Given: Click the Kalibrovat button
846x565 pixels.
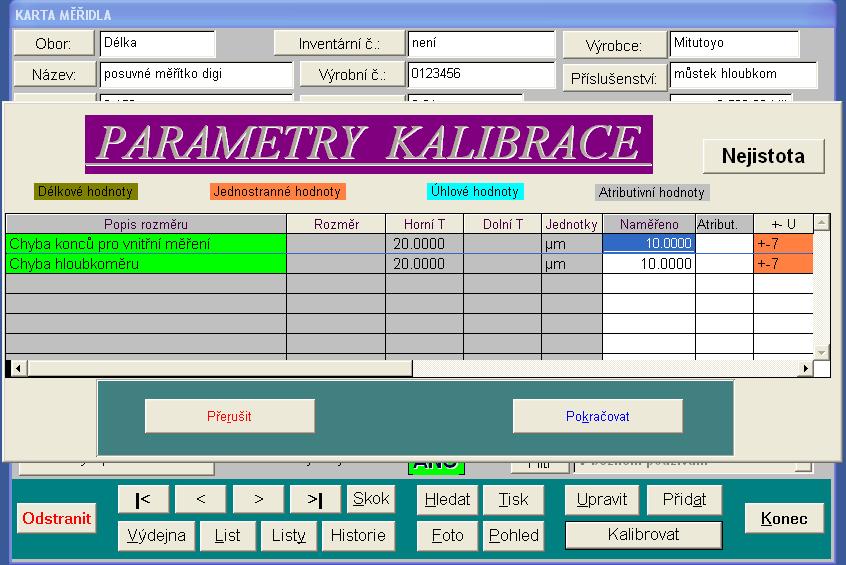Looking at the screenshot, I should tap(643, 535).
